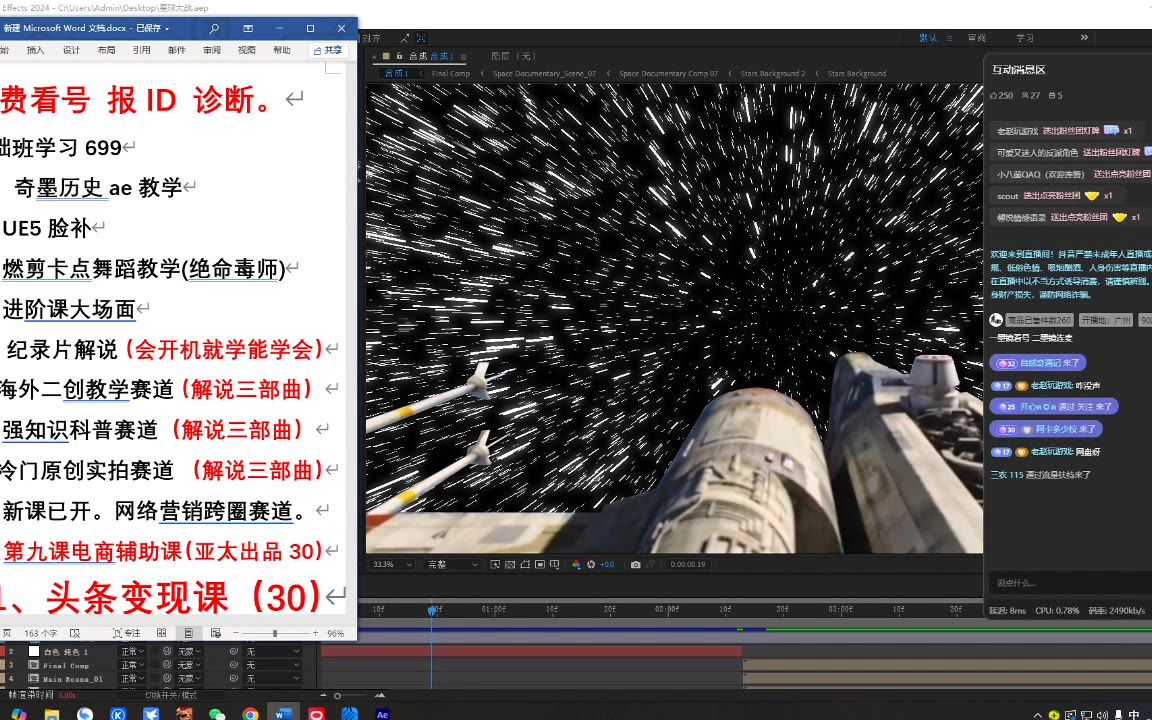The width and height of the screenshot is (1152, 720).
Task: Open blend mode dropdown for Final Comp layer
Action: 133,665
